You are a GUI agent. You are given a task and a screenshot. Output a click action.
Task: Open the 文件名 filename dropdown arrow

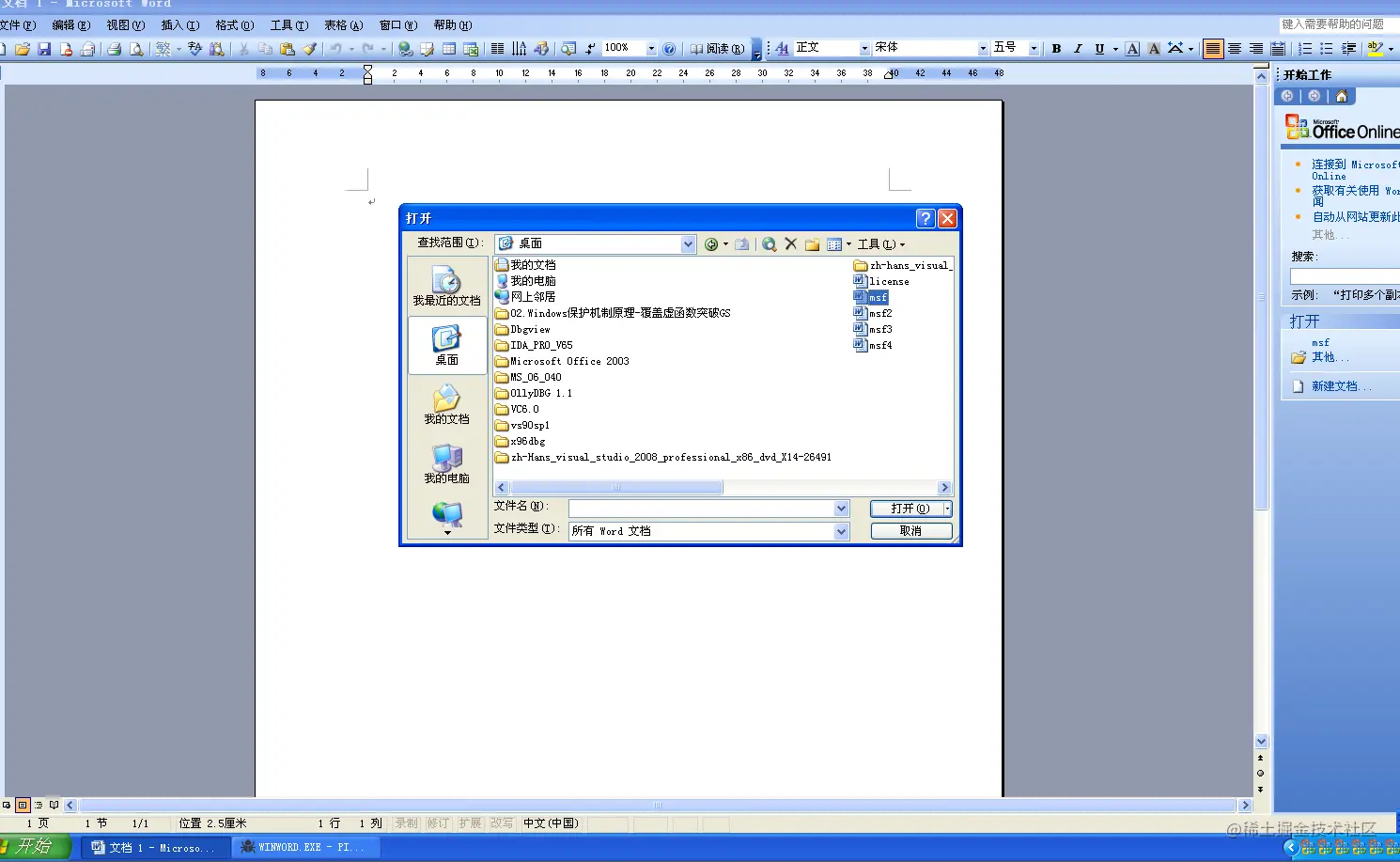pos(841,509)
